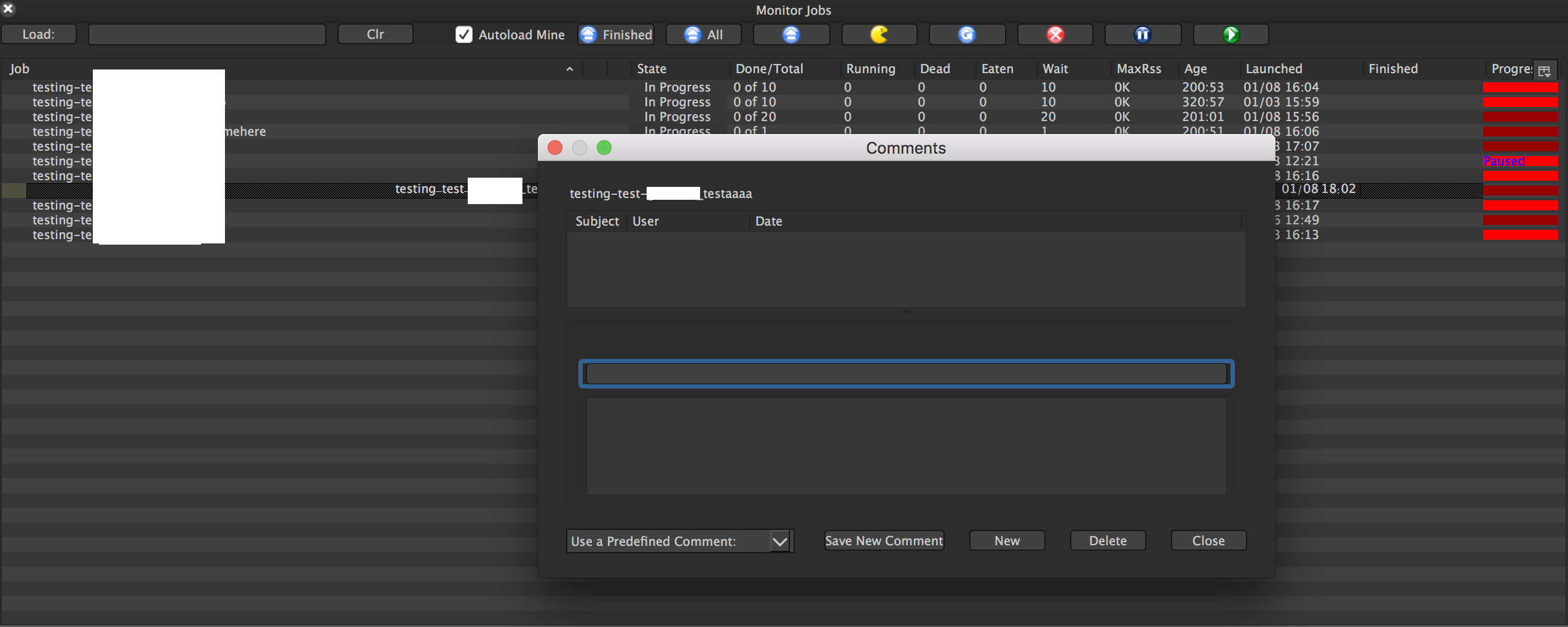The height and width of the screenshot is (627, 1568).
Task: Sort by the Launched column header
Action: (1301, 69)
